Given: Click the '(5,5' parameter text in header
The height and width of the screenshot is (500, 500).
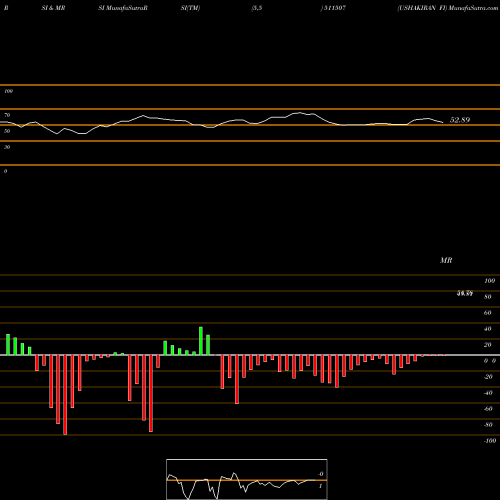Looking at the screenshot, I should click(x=256, y=8).
